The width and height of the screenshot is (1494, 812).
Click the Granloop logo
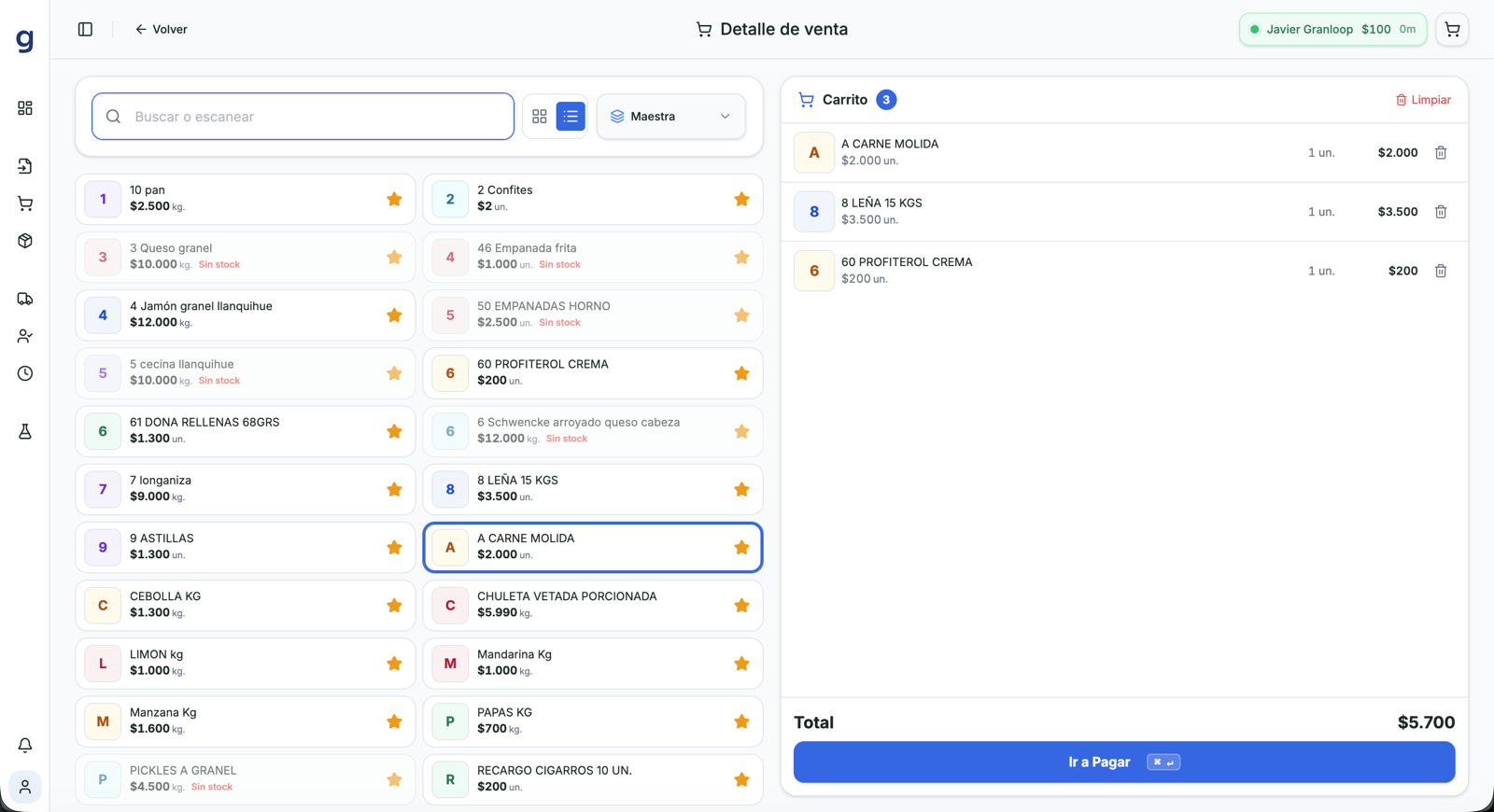click(x=25, y=39)
